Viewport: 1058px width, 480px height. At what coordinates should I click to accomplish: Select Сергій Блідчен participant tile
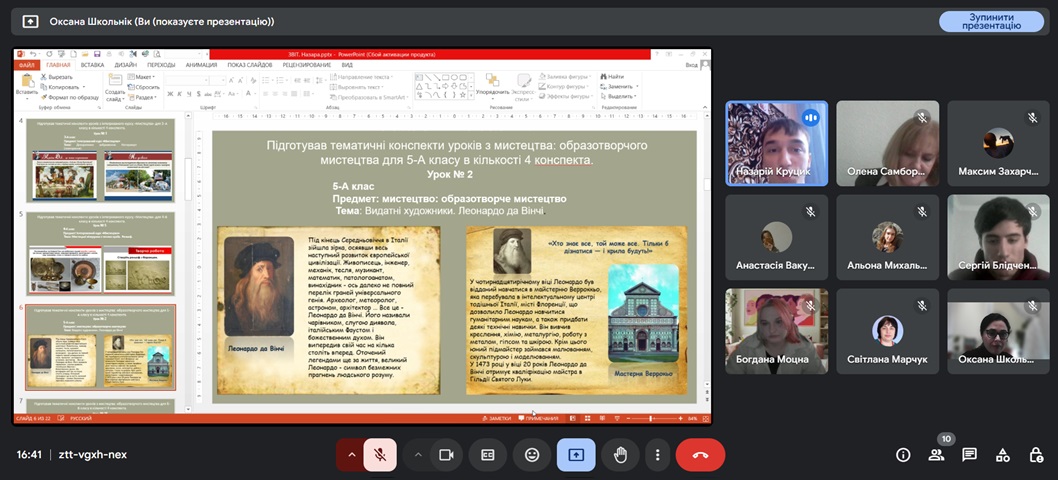click(999, 237)
